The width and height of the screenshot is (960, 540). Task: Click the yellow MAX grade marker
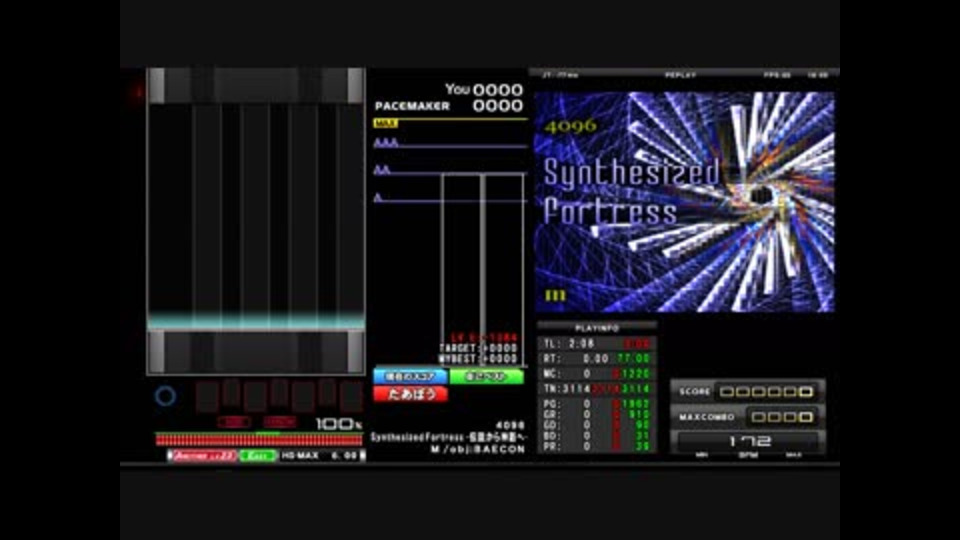click(x=386, y=123)
